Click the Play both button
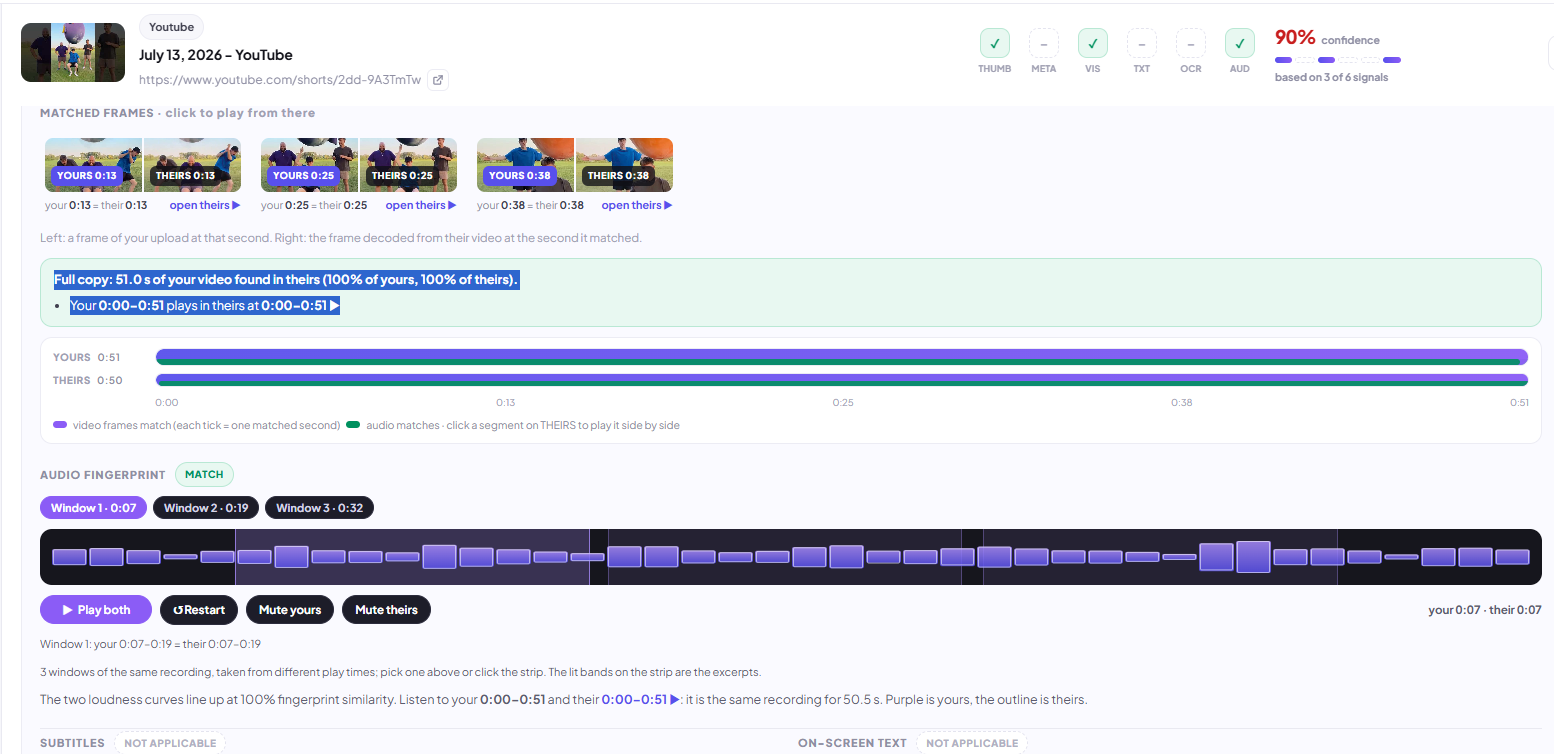 [96, 610]
